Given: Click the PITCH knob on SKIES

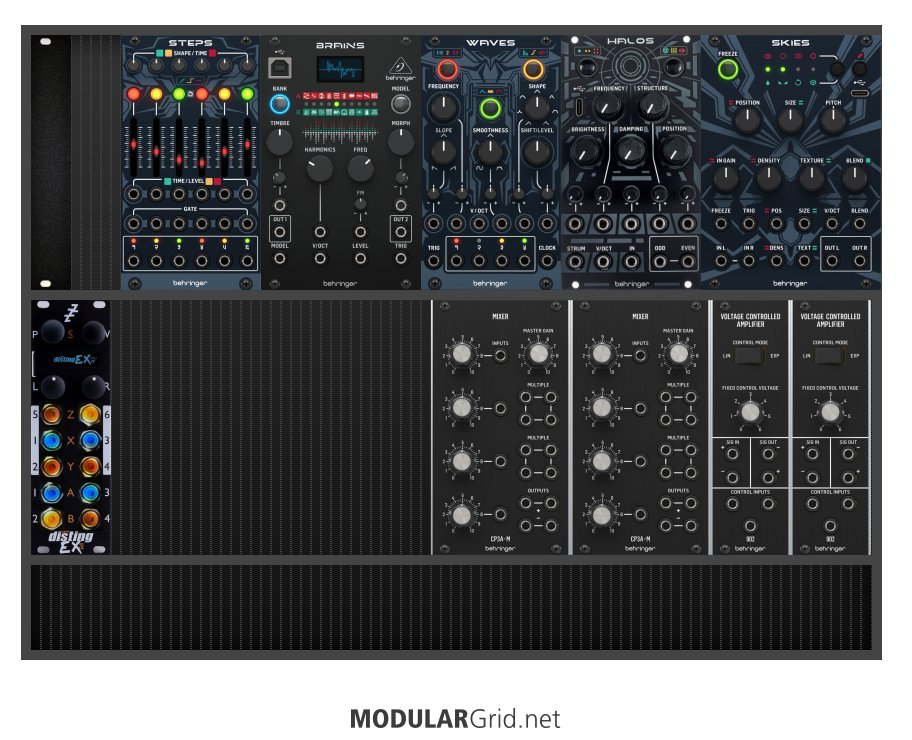Looking at the screenshot, I should (833, 120).
